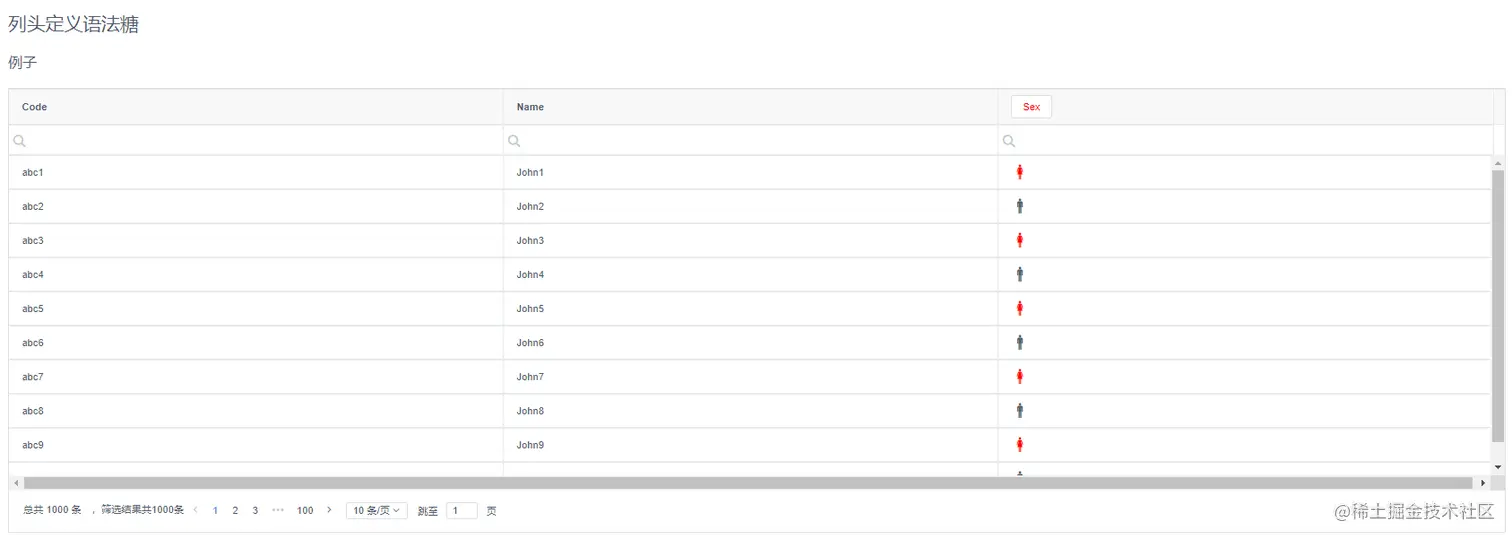Select the abc2 cell
Viewport: 1512px width, 539px height.
256,206
